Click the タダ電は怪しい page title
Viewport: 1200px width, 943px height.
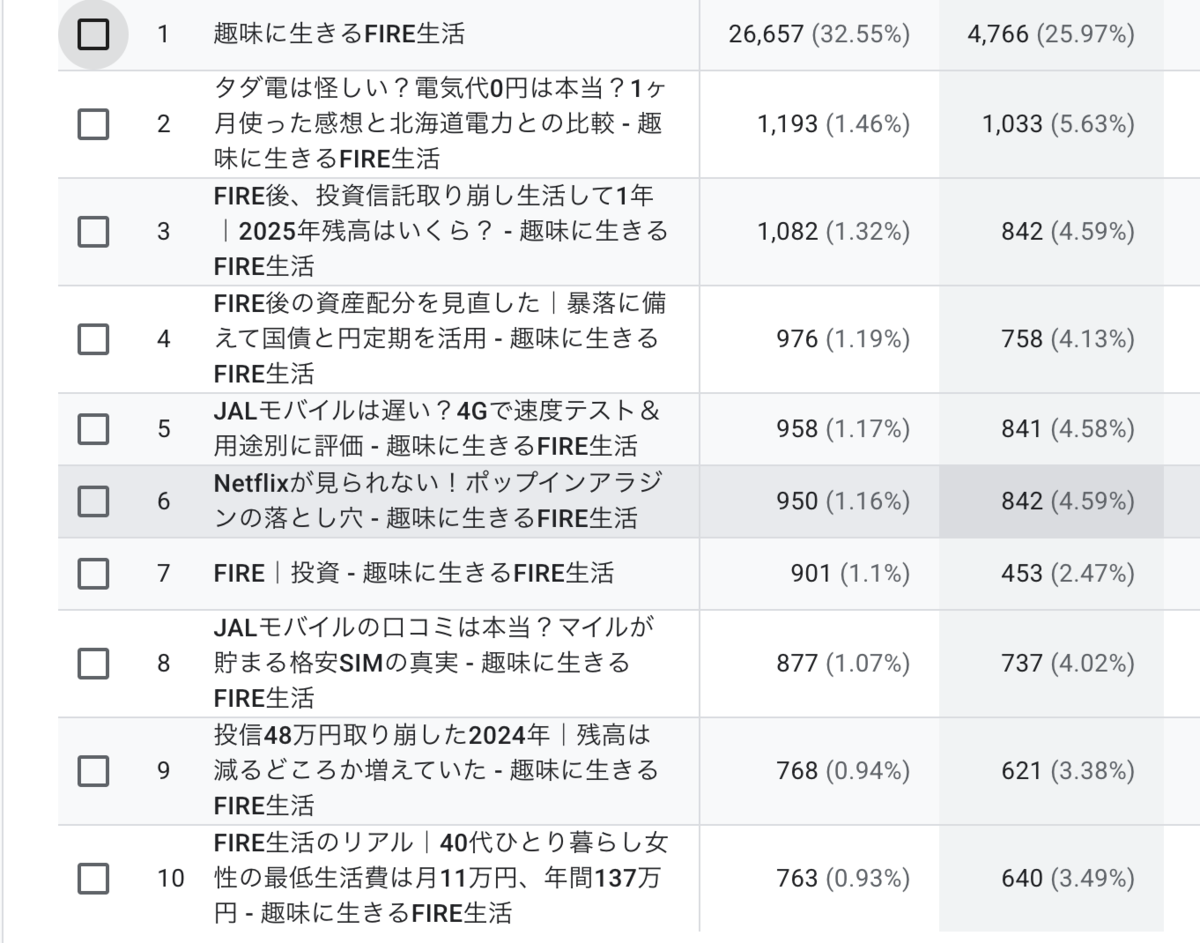coord(438,124)
